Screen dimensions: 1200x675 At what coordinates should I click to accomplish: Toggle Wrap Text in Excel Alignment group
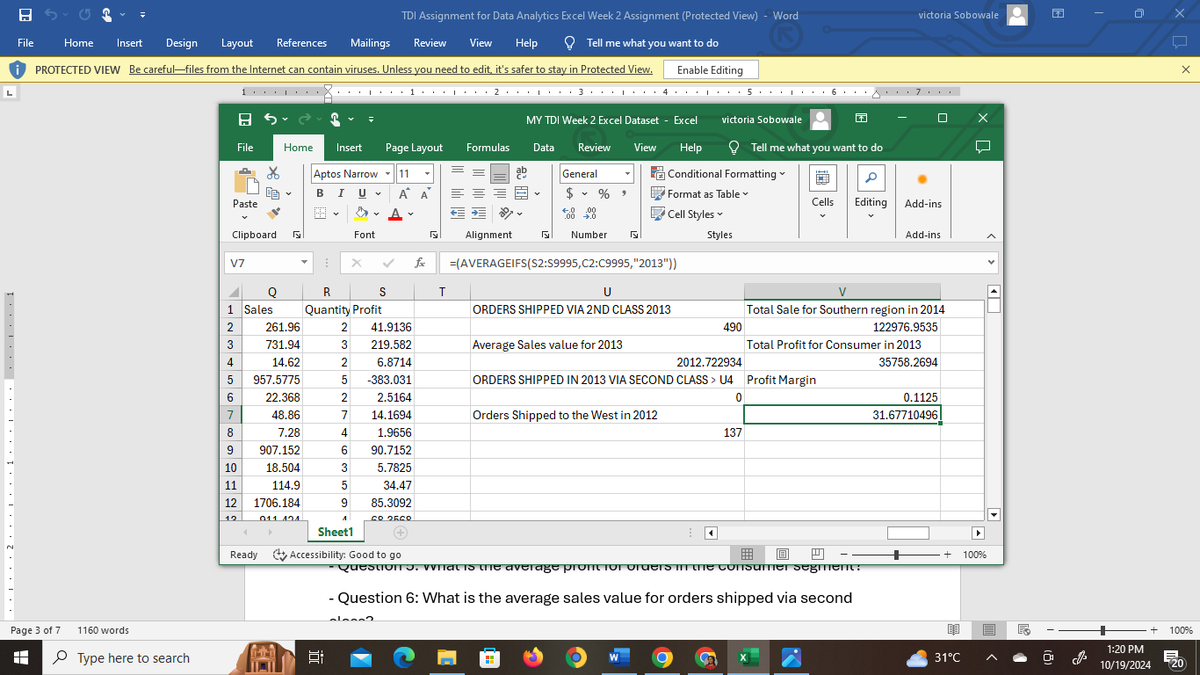point(521,174)
